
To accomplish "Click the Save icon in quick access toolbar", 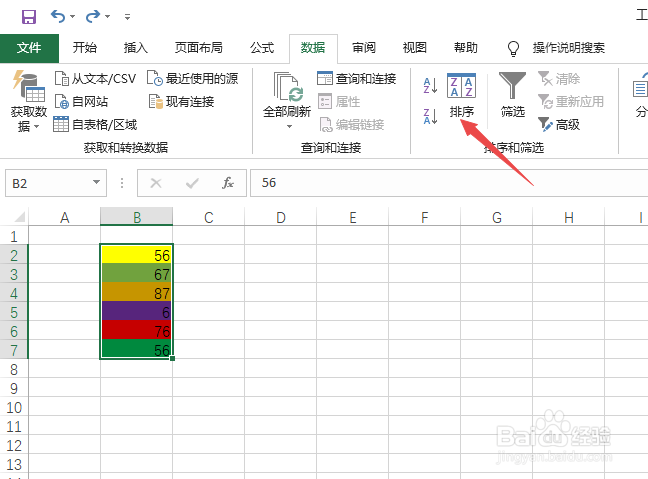I will (x=29, y=17).
